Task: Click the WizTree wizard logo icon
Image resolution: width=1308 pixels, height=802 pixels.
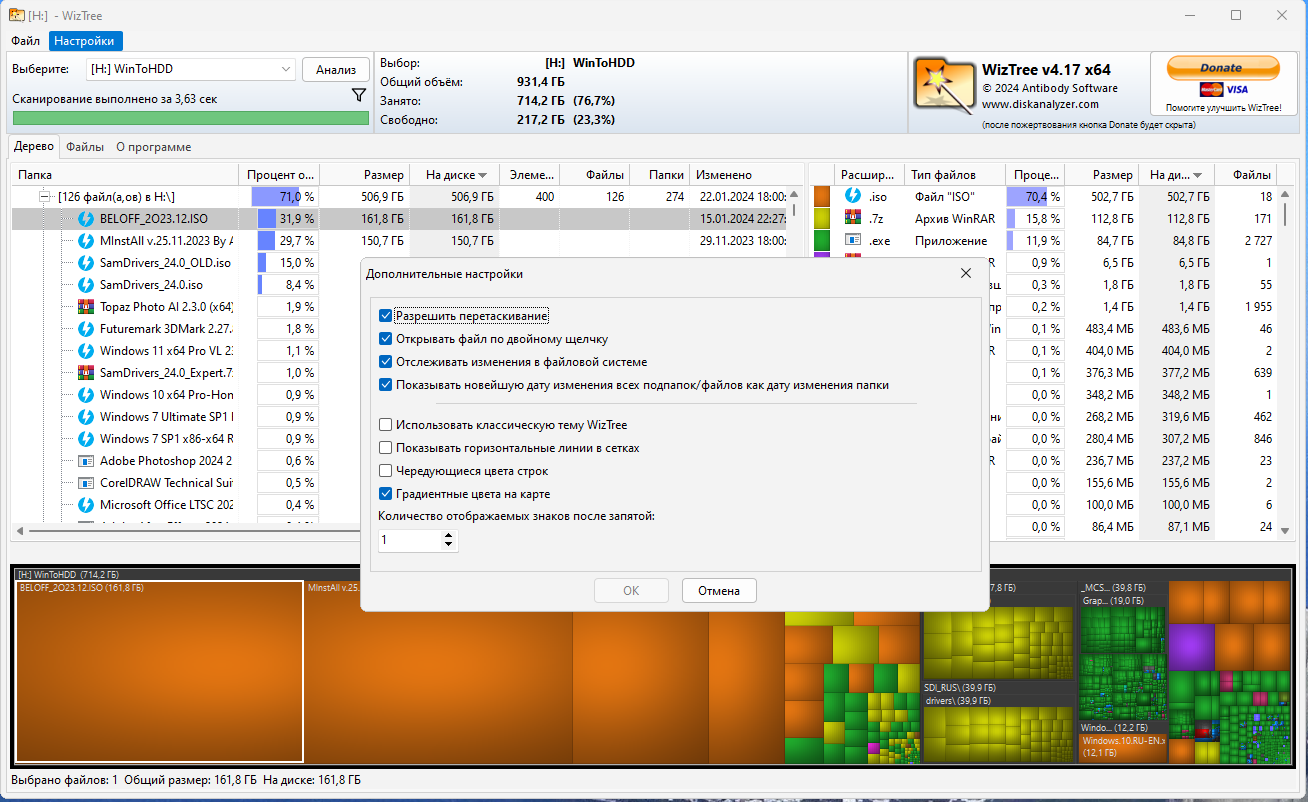Action: [945, 86]
